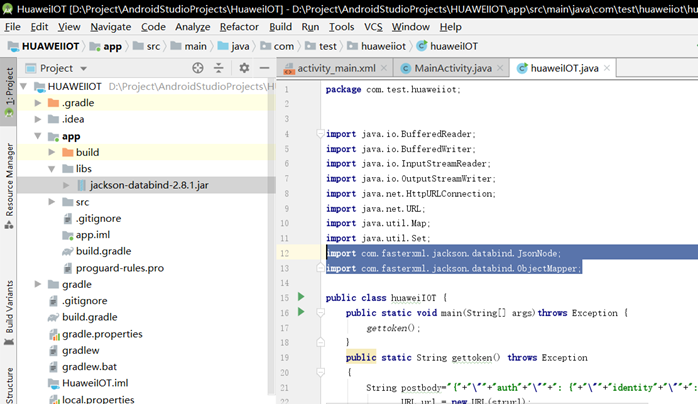Collapse the HUAWEIIOT root node
Viewport: 698px width, 404px height.
(24, 86)
